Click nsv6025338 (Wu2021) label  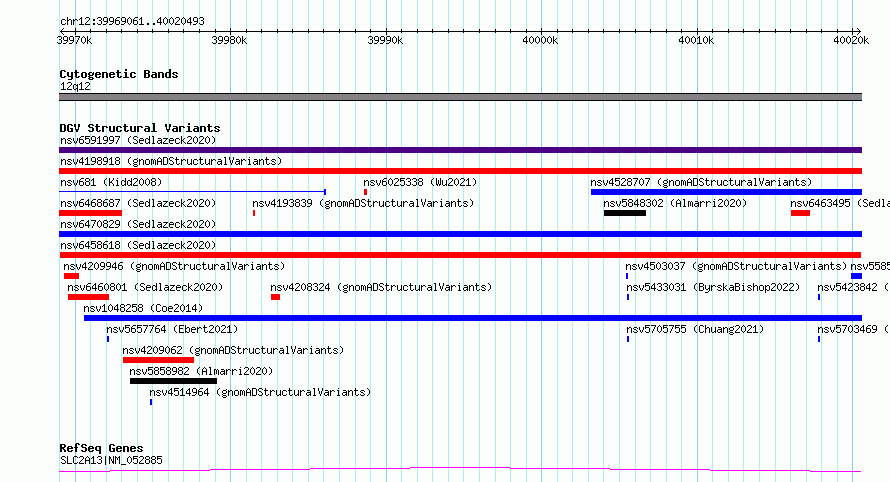pyautogui.click(x=420, y=182)
